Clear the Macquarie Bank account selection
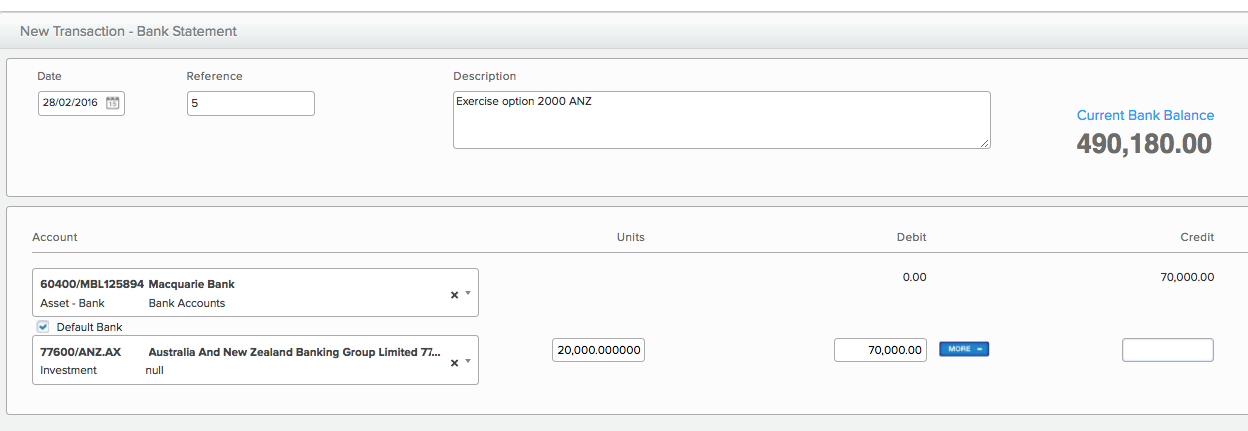This screenshot has height=431, width=1248. pos(454,295)
